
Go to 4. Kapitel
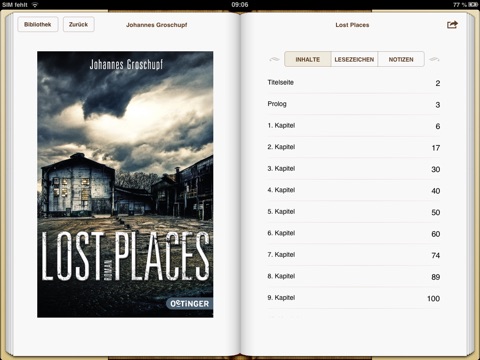click(x=354, y=190)
